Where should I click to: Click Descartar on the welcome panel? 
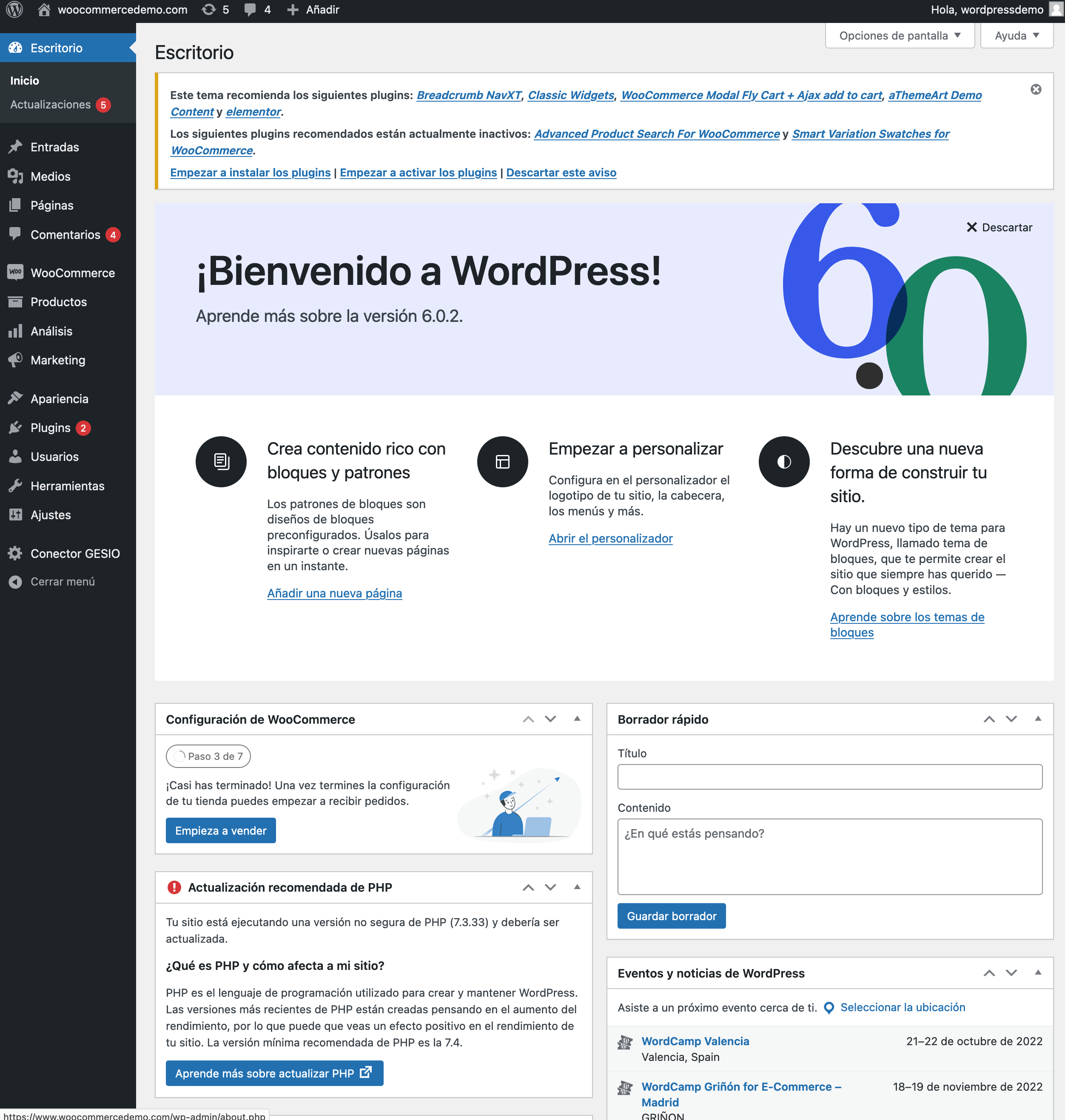pyautogui.click(x=999, y=227)
